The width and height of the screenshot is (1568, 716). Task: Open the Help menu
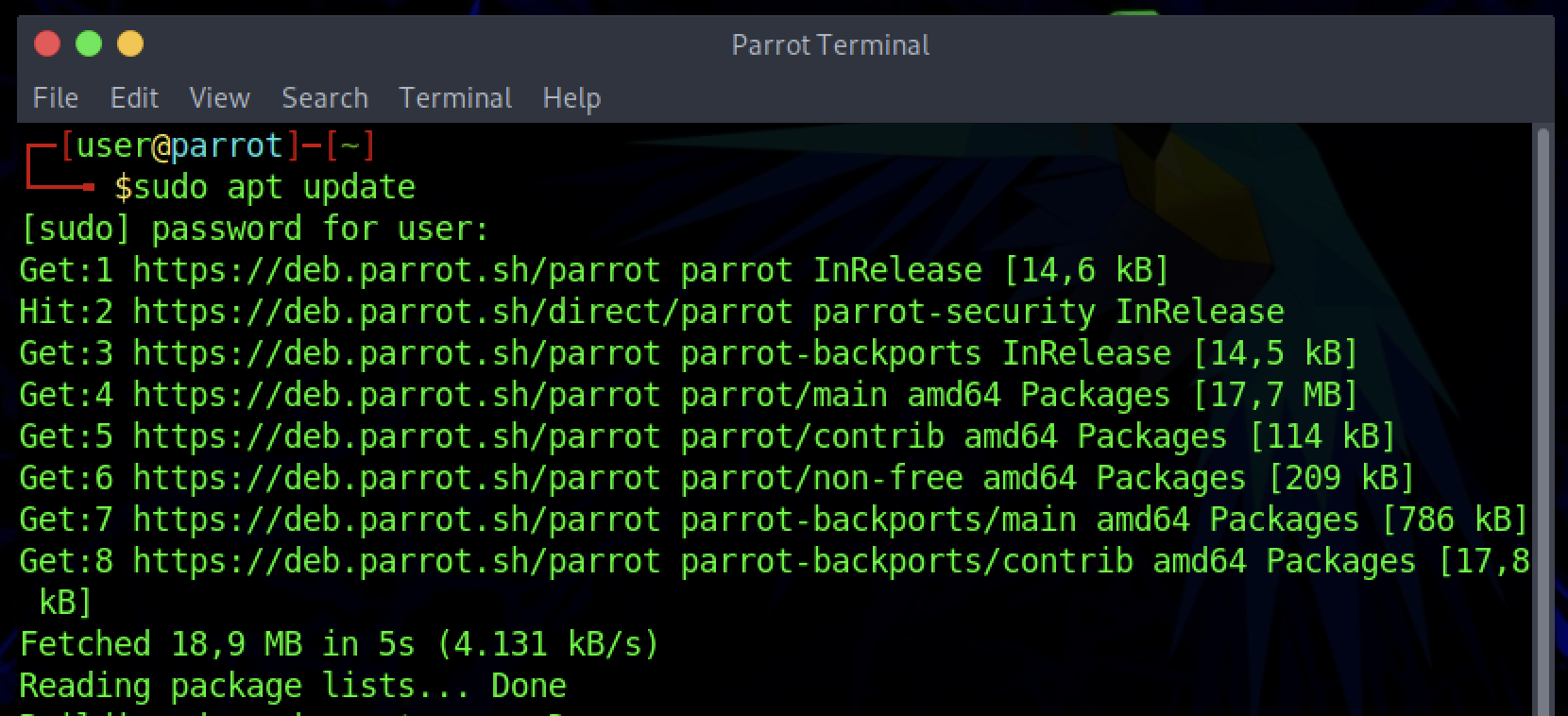tap(571, 98)
